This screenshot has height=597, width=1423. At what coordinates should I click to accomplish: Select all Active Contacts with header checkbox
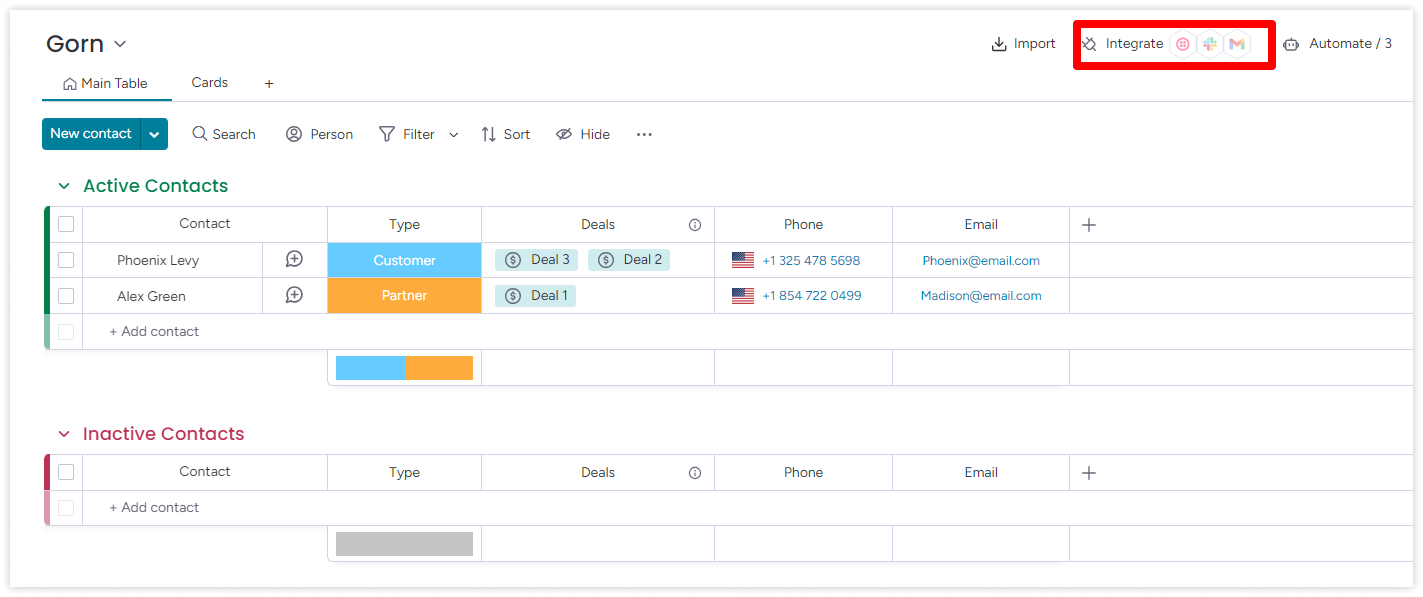[x=66, y=224]
